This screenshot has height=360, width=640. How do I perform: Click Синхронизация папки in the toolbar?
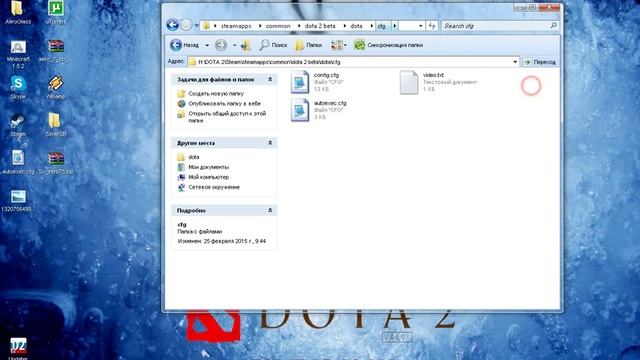click(389, 45)
